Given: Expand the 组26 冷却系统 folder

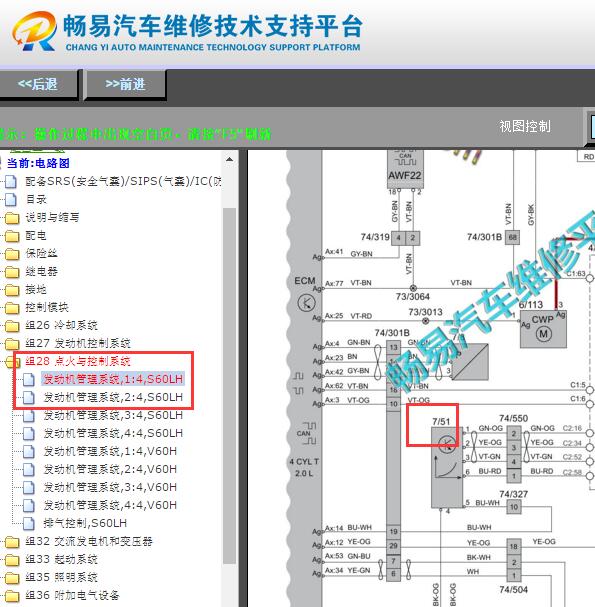Looking at the screenshot, I should (61, 325).
